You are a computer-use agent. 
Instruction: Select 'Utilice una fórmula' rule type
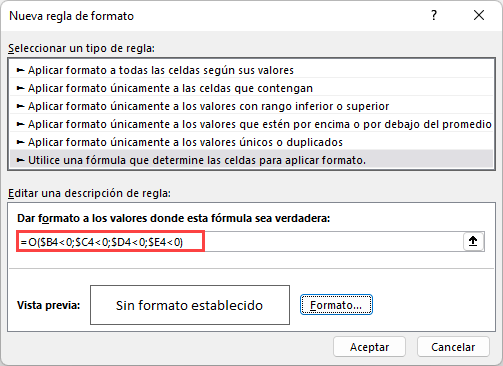point(252,160)
